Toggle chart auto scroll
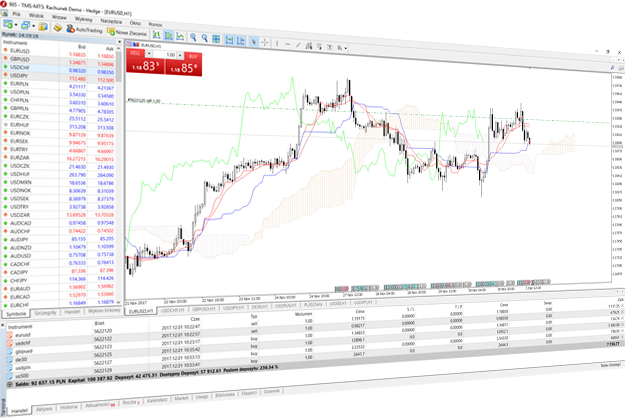Screen dimensions: 625x418 pyautogui.click(x=229, y=40)
